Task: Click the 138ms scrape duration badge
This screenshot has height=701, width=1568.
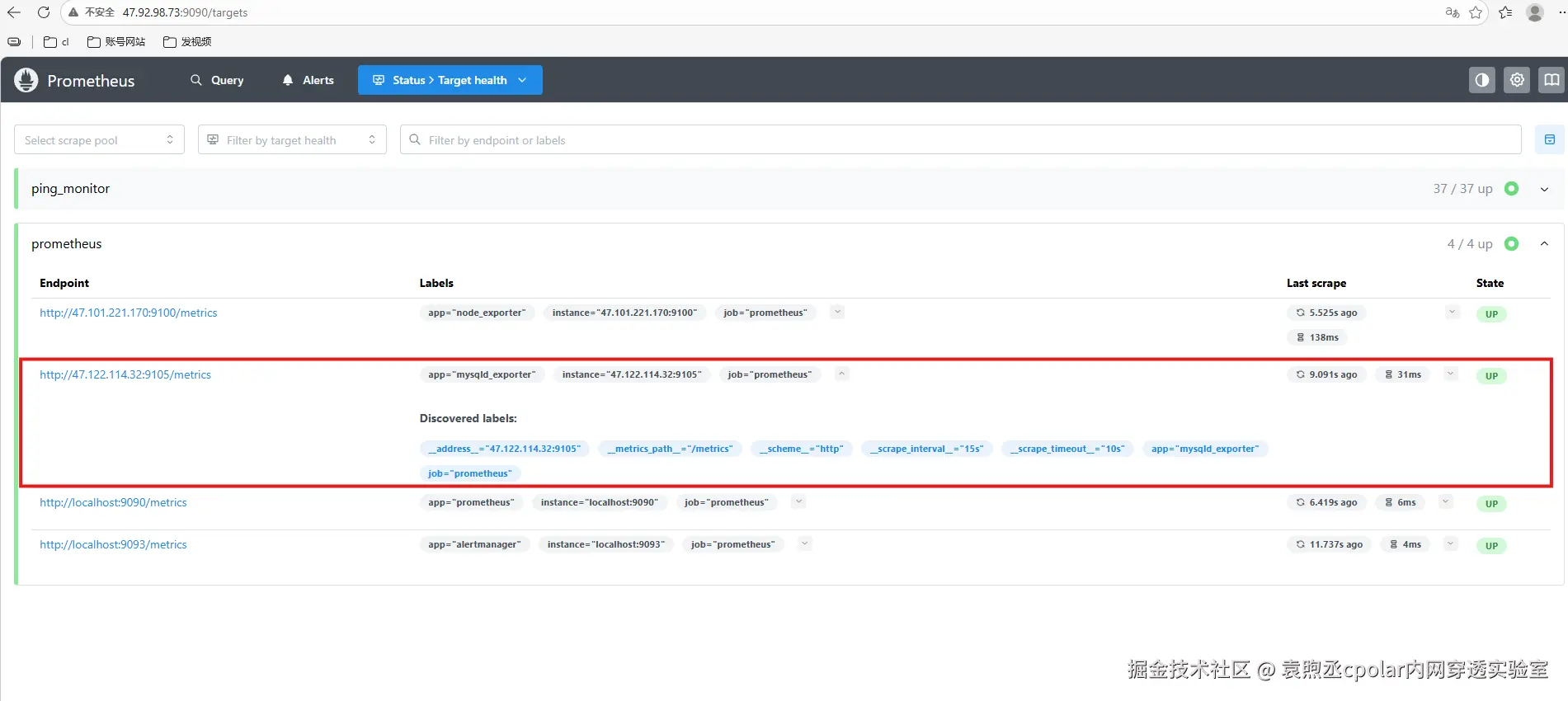Action: (x=1317, y=337)
